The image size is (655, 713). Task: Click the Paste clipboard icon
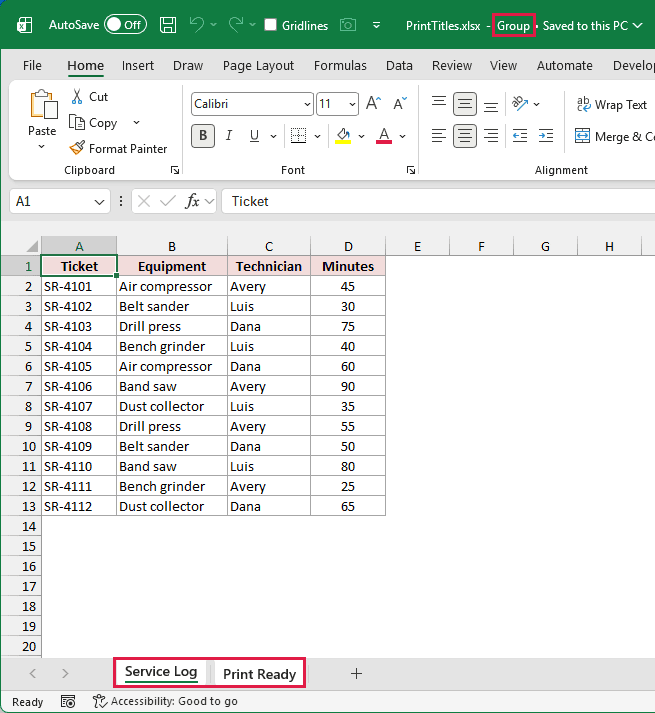(43, 105)
